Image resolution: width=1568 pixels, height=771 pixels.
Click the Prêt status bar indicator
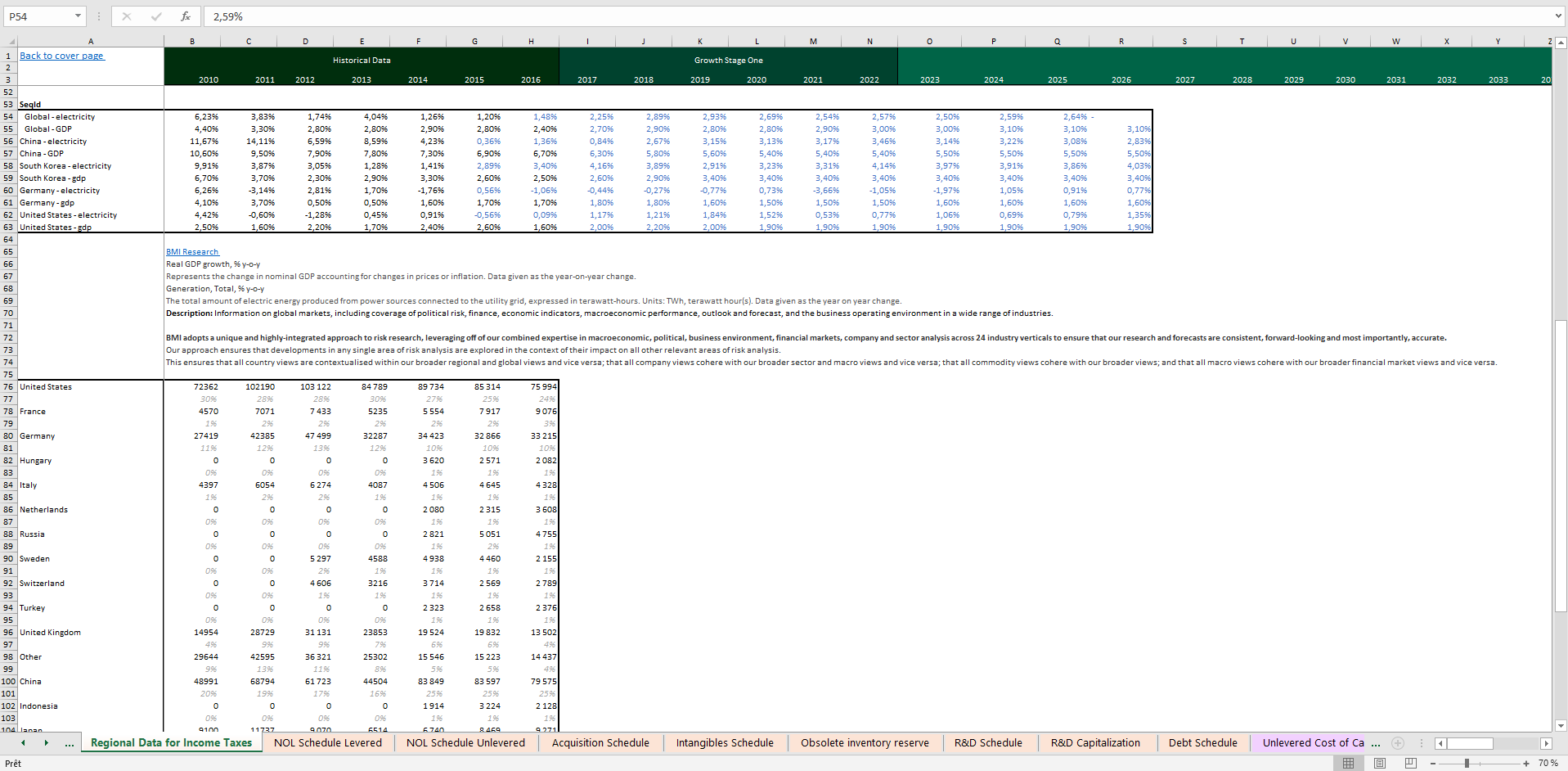point(13,763)
